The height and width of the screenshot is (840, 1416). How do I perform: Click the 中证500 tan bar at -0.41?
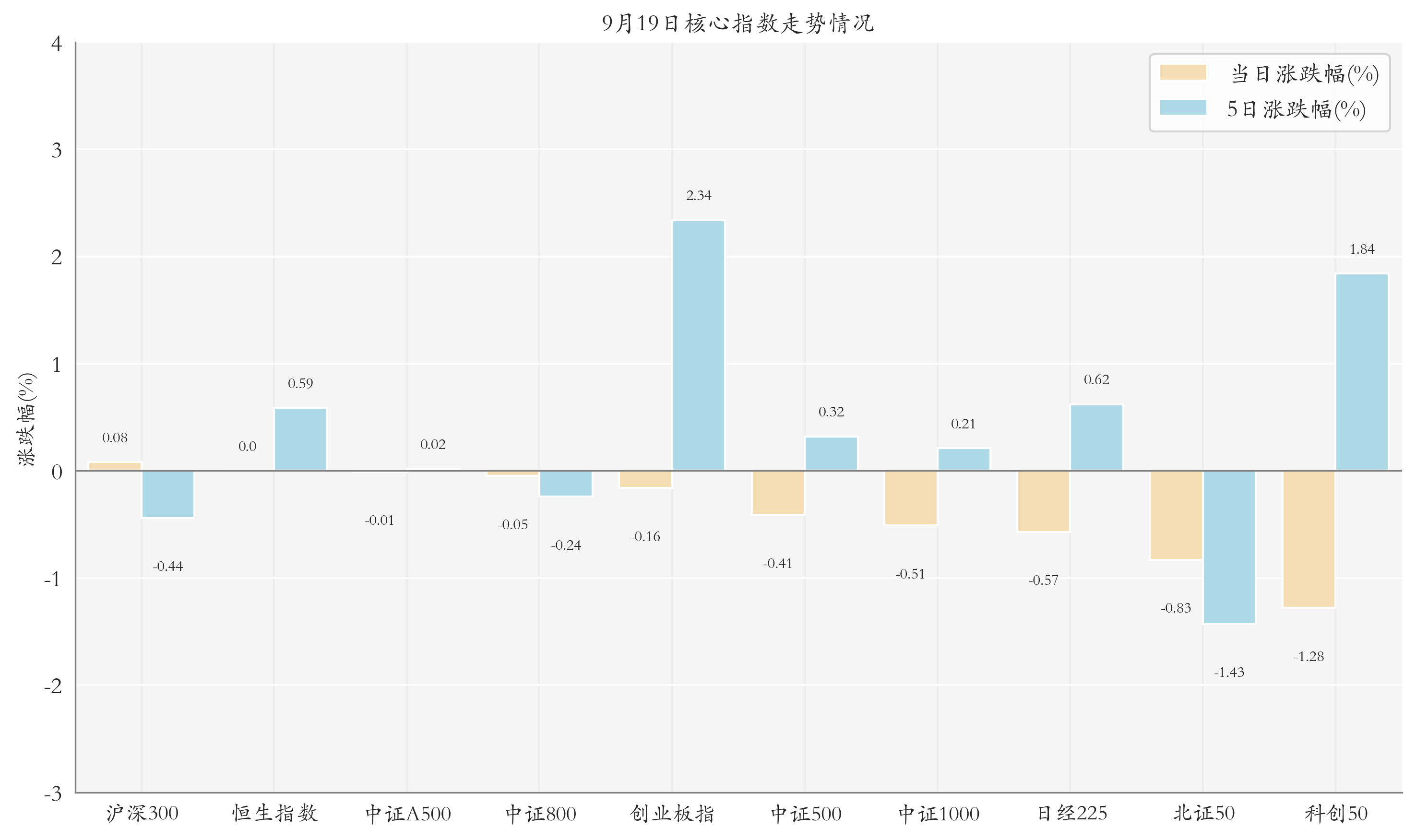(x=777, y=493)
